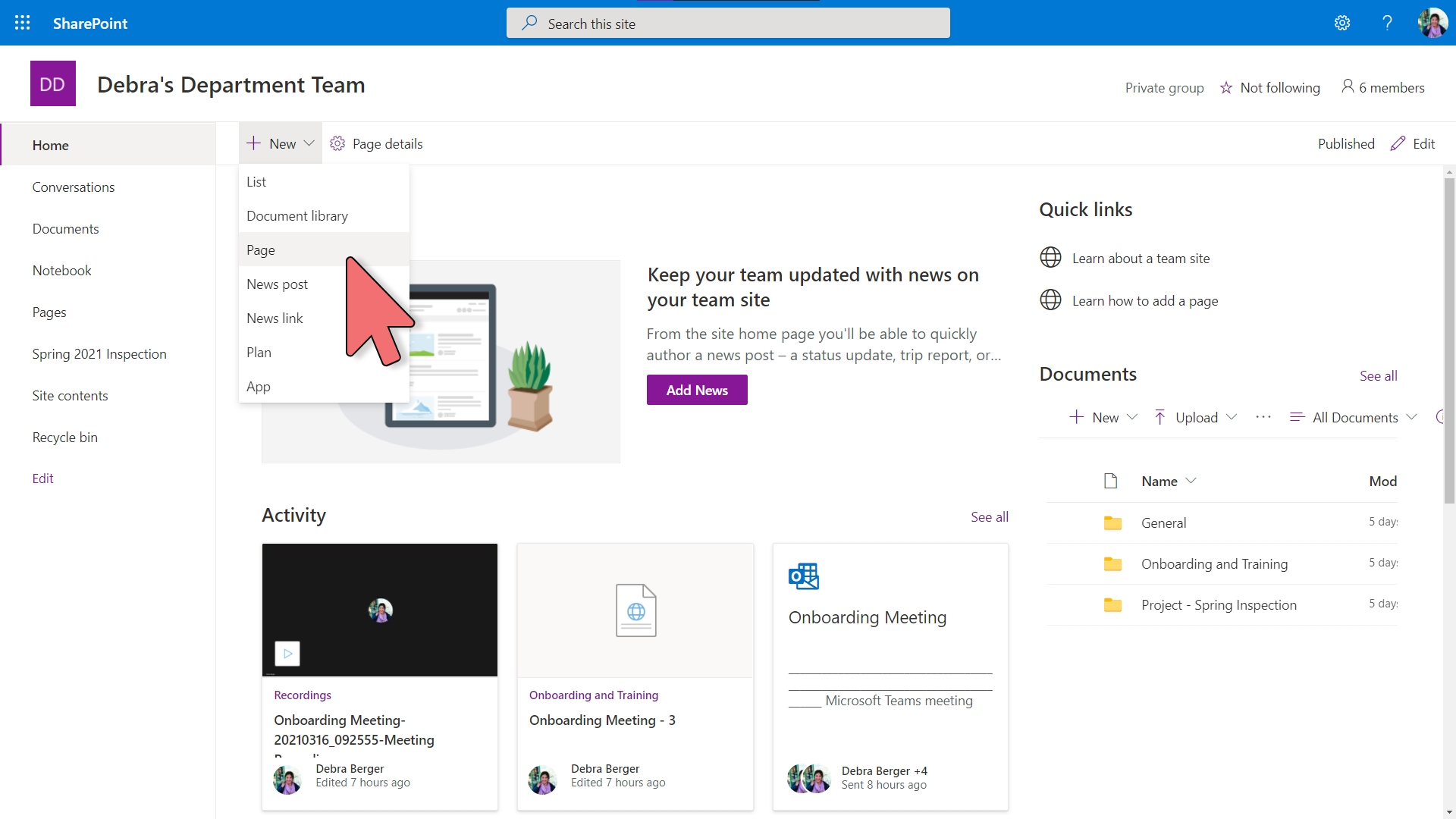Click the file type column icon

coord(1111,481)
